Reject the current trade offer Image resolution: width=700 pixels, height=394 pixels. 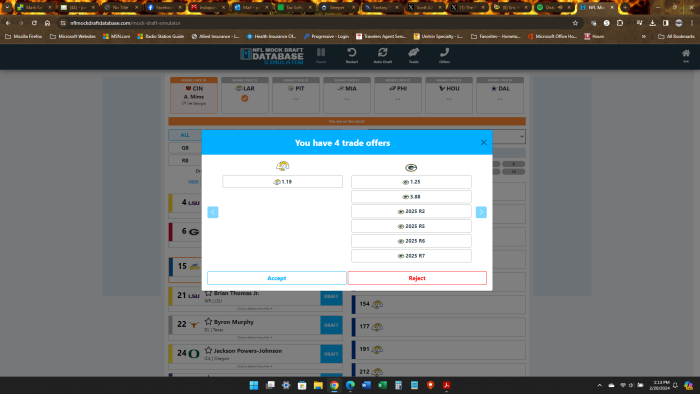tap(417, 278)
